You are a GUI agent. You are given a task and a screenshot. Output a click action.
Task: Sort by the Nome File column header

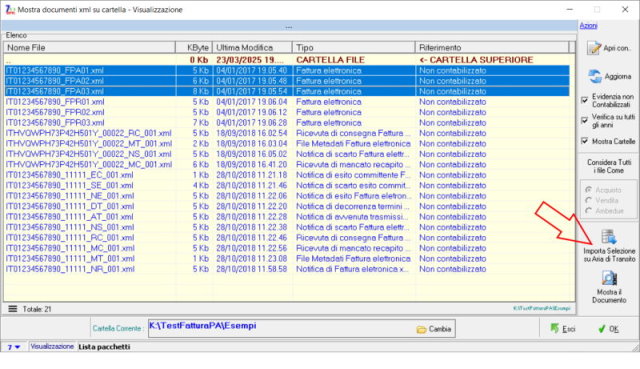click(x=89, y=47)
